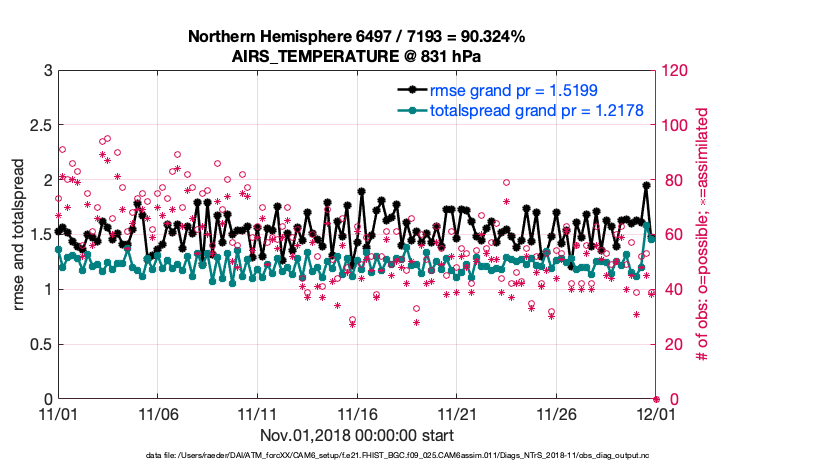Image resolution: width=830 pixels, height=470 pixels.
Task: Click the AIRS_TEMPERATURE @ 831 hPa subtitle
Action: tap(357, 56)
